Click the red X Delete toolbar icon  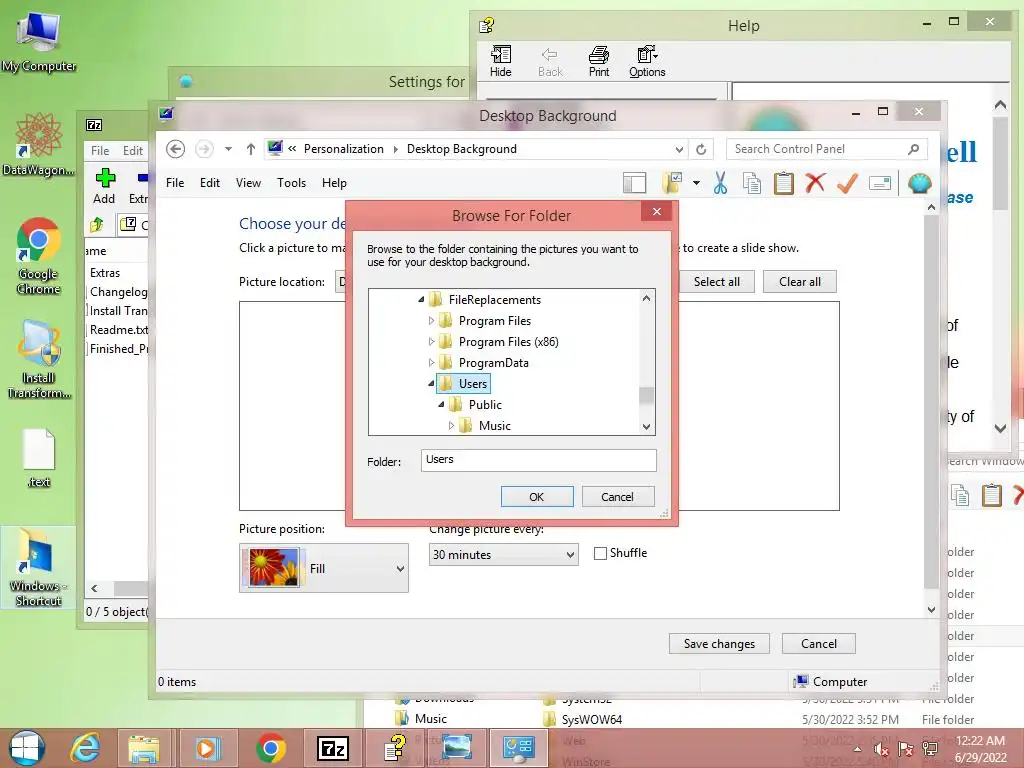(815, 183)
